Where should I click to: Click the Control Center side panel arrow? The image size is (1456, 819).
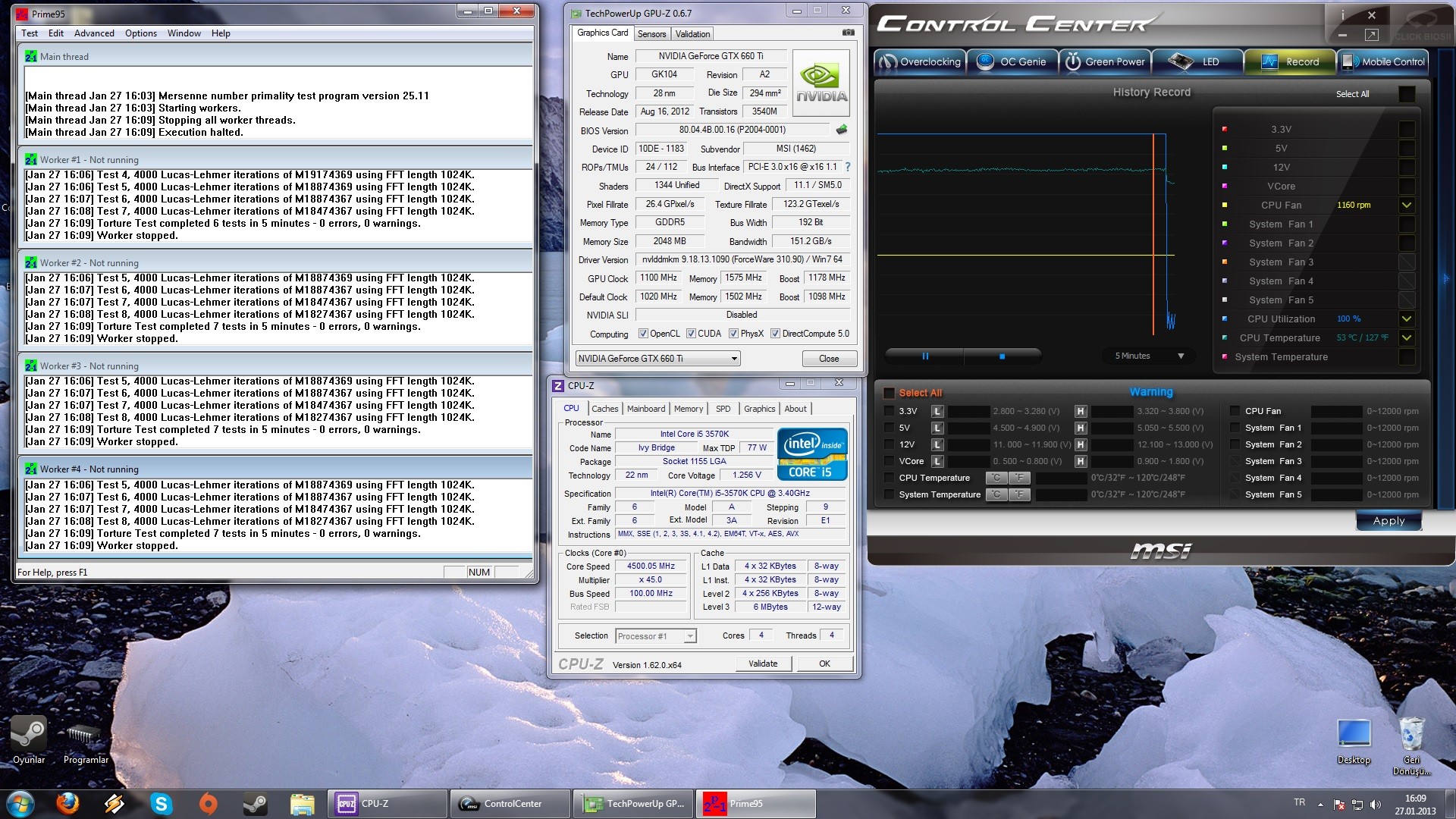coord(1446,279)
